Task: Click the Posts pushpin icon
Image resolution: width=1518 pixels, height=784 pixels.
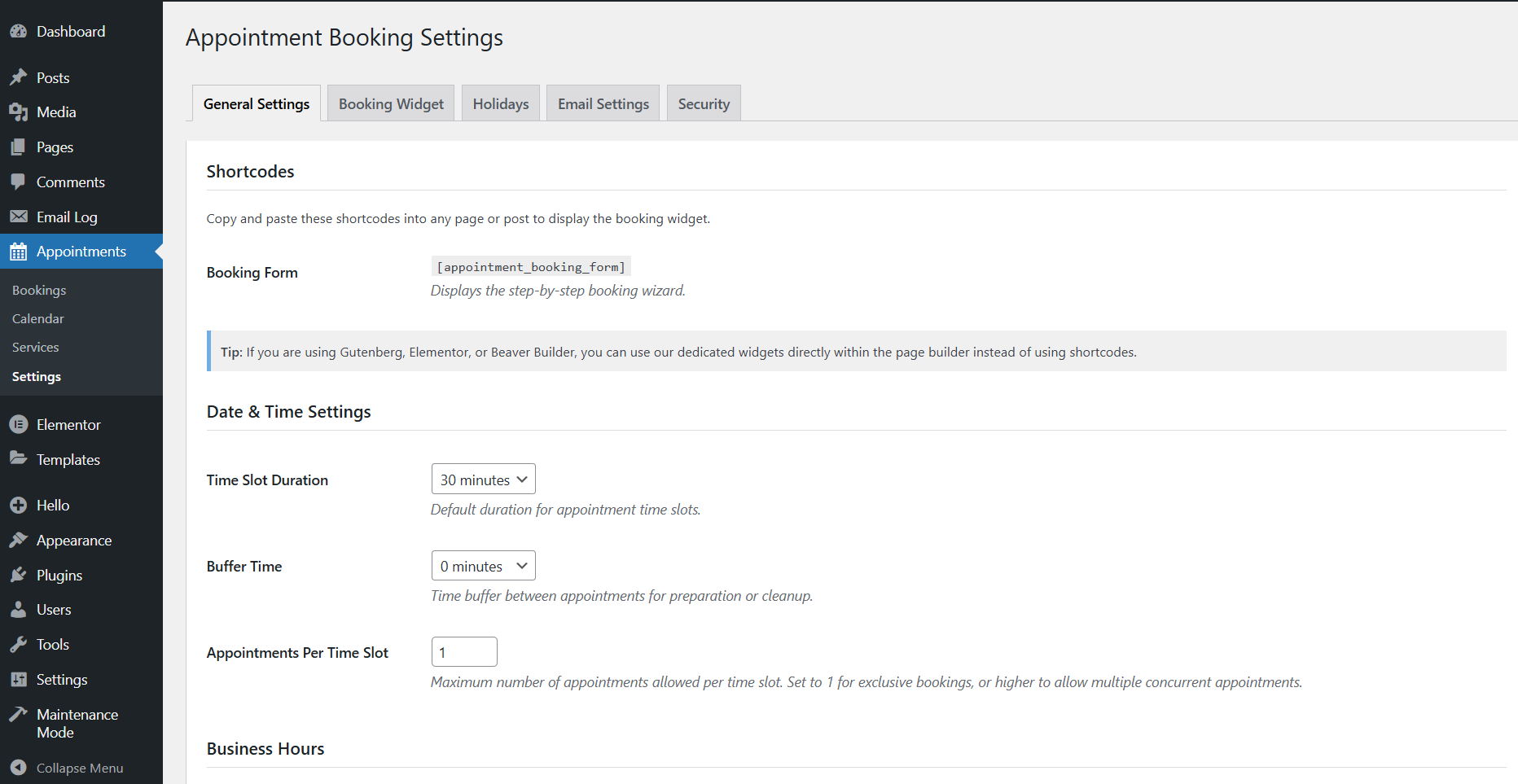Action: pos(19,77)
